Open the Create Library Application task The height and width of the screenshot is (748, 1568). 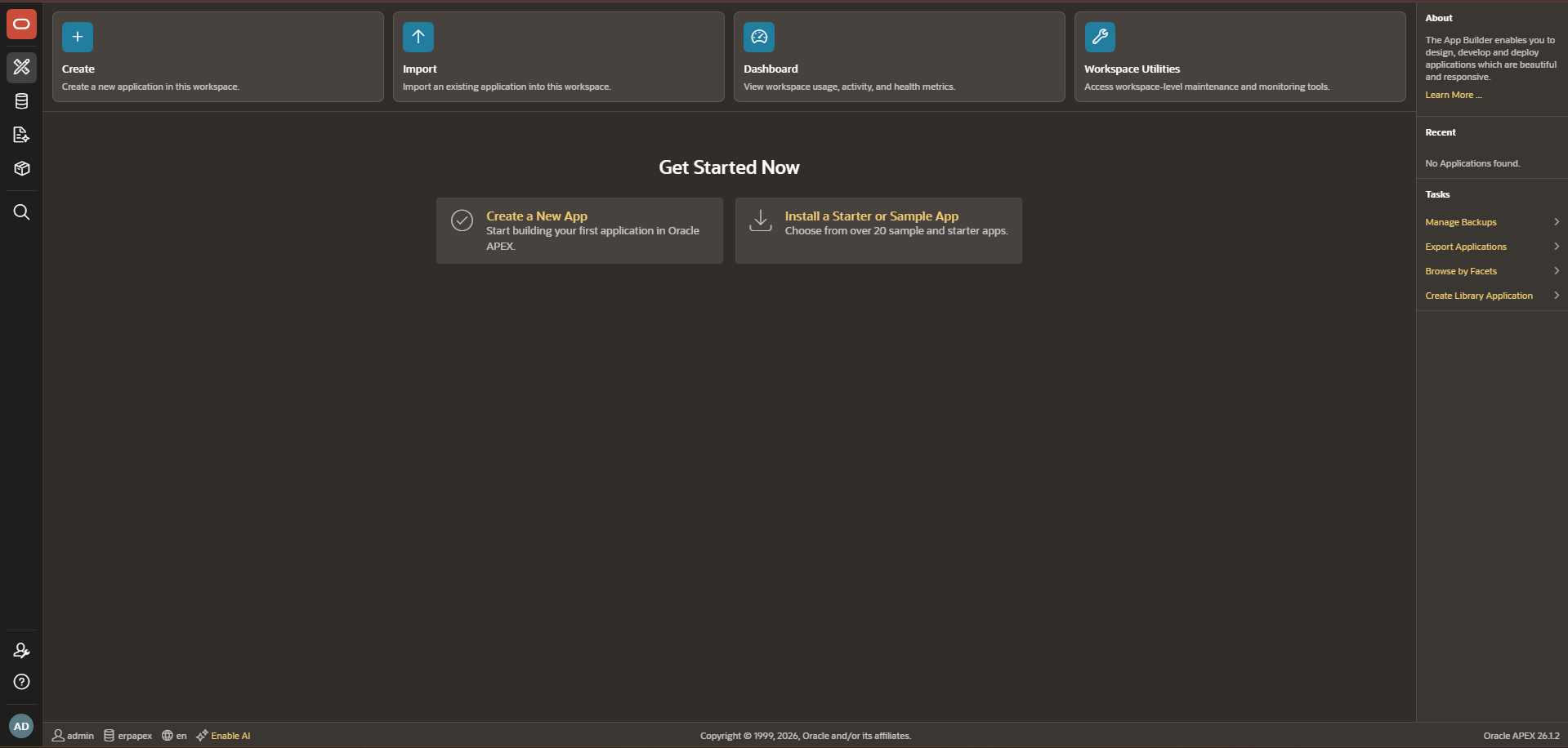[1479, 296]
